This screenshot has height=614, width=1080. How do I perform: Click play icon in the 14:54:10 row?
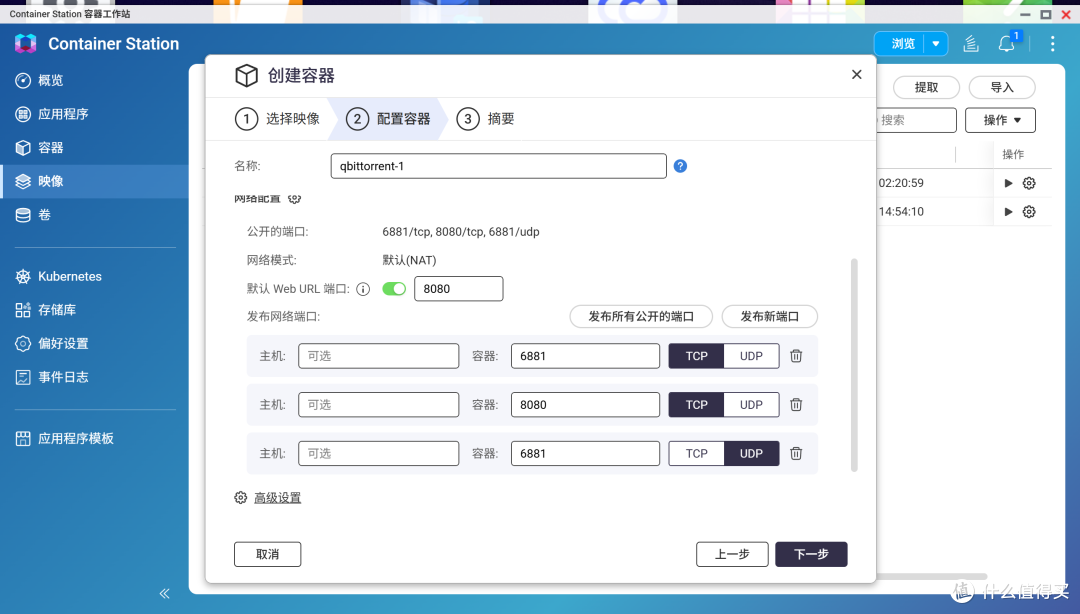click(x=1008, y=212)
